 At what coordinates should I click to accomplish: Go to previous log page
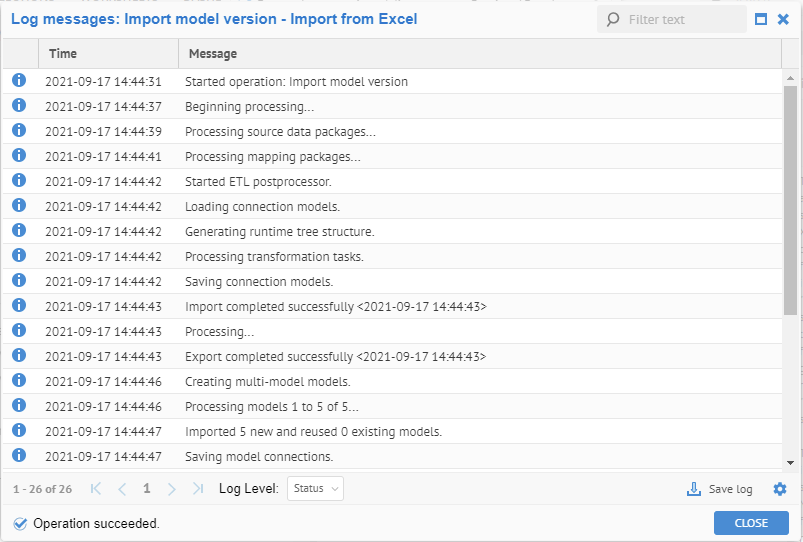[x=122, y=489]
